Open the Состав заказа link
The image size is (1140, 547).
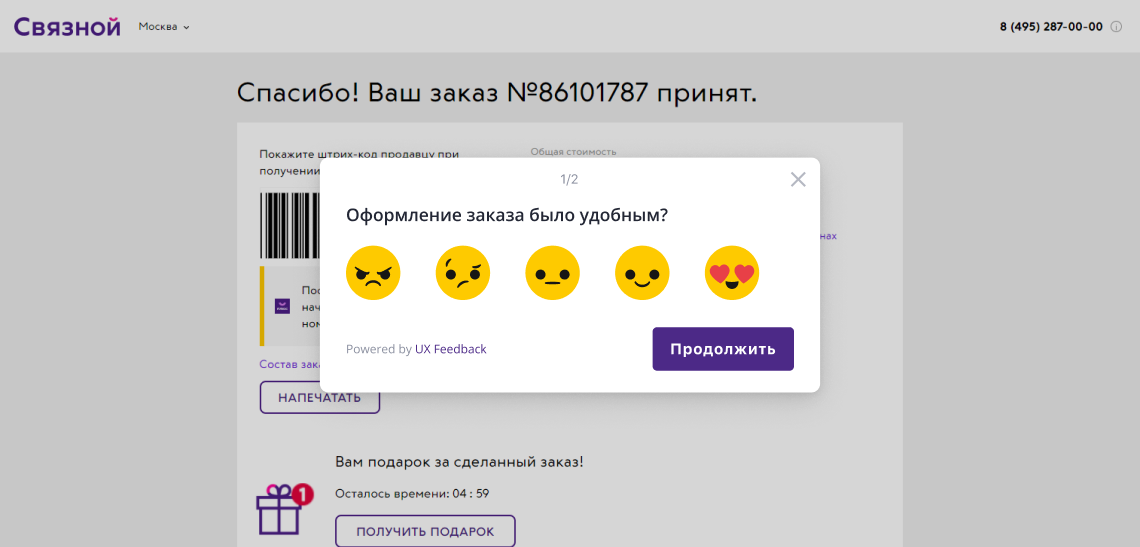(x=289, y=365)
